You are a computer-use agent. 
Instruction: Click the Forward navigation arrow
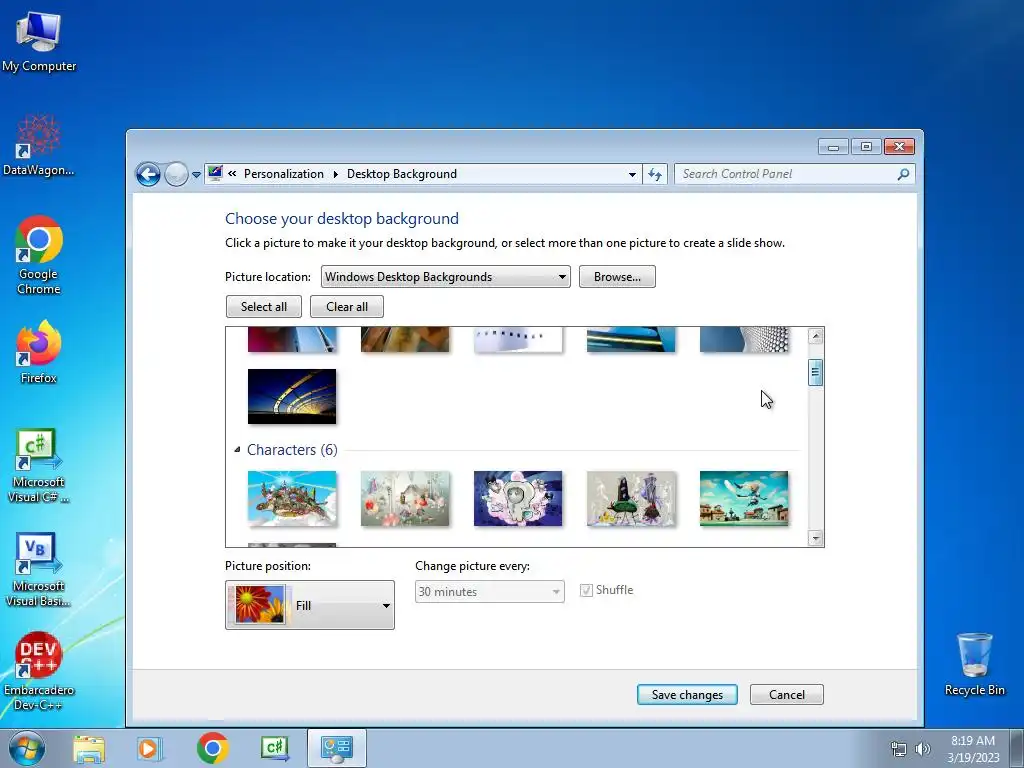coord(176,174)
